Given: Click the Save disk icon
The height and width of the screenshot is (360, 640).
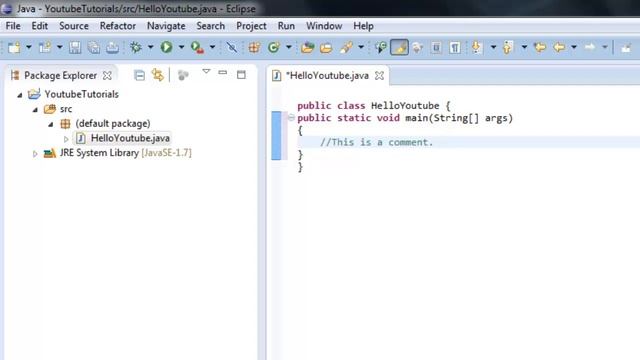Looking at the screenshot, I should pos(75,48).
